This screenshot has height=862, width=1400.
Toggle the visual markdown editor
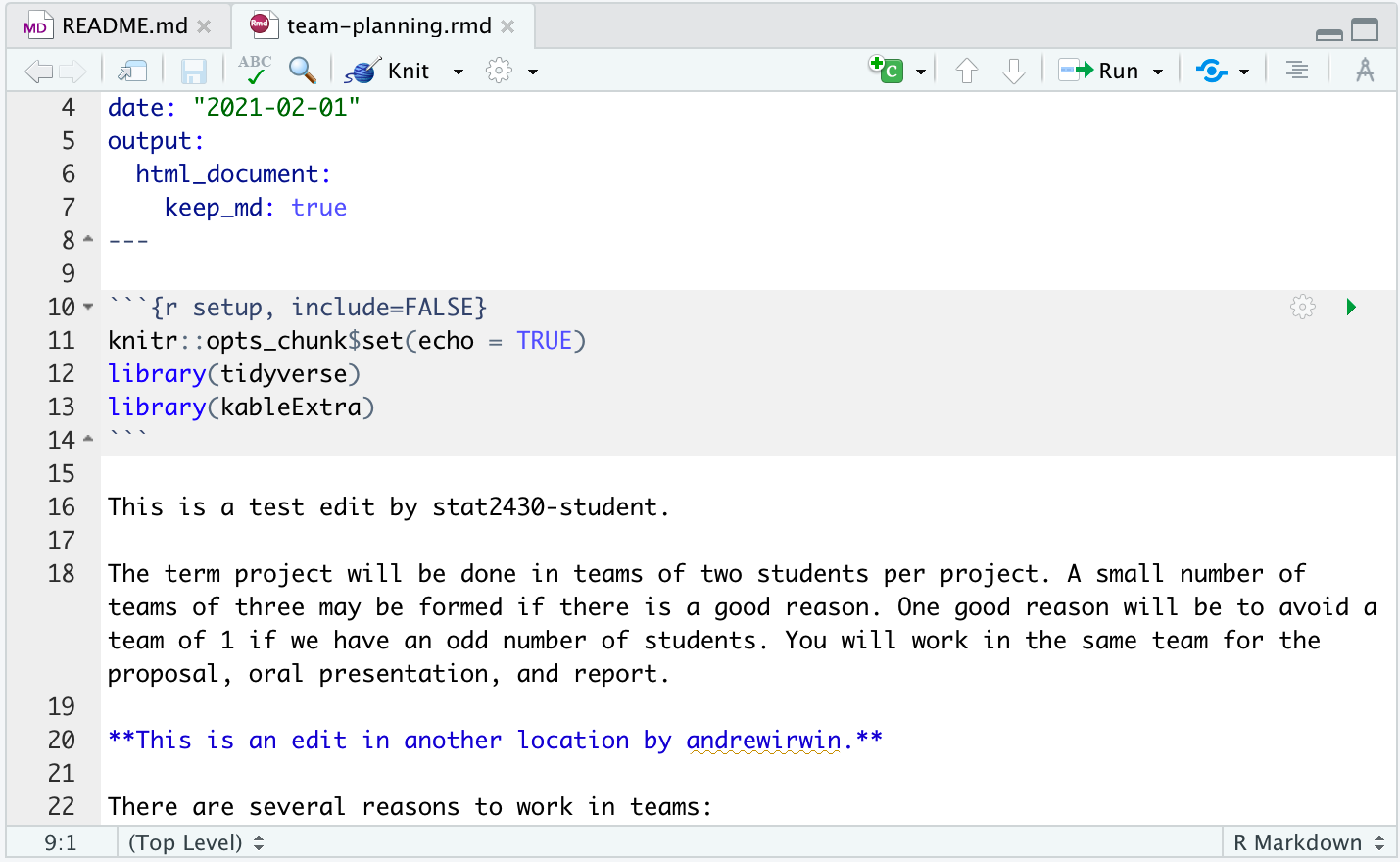click(1365, 71)
